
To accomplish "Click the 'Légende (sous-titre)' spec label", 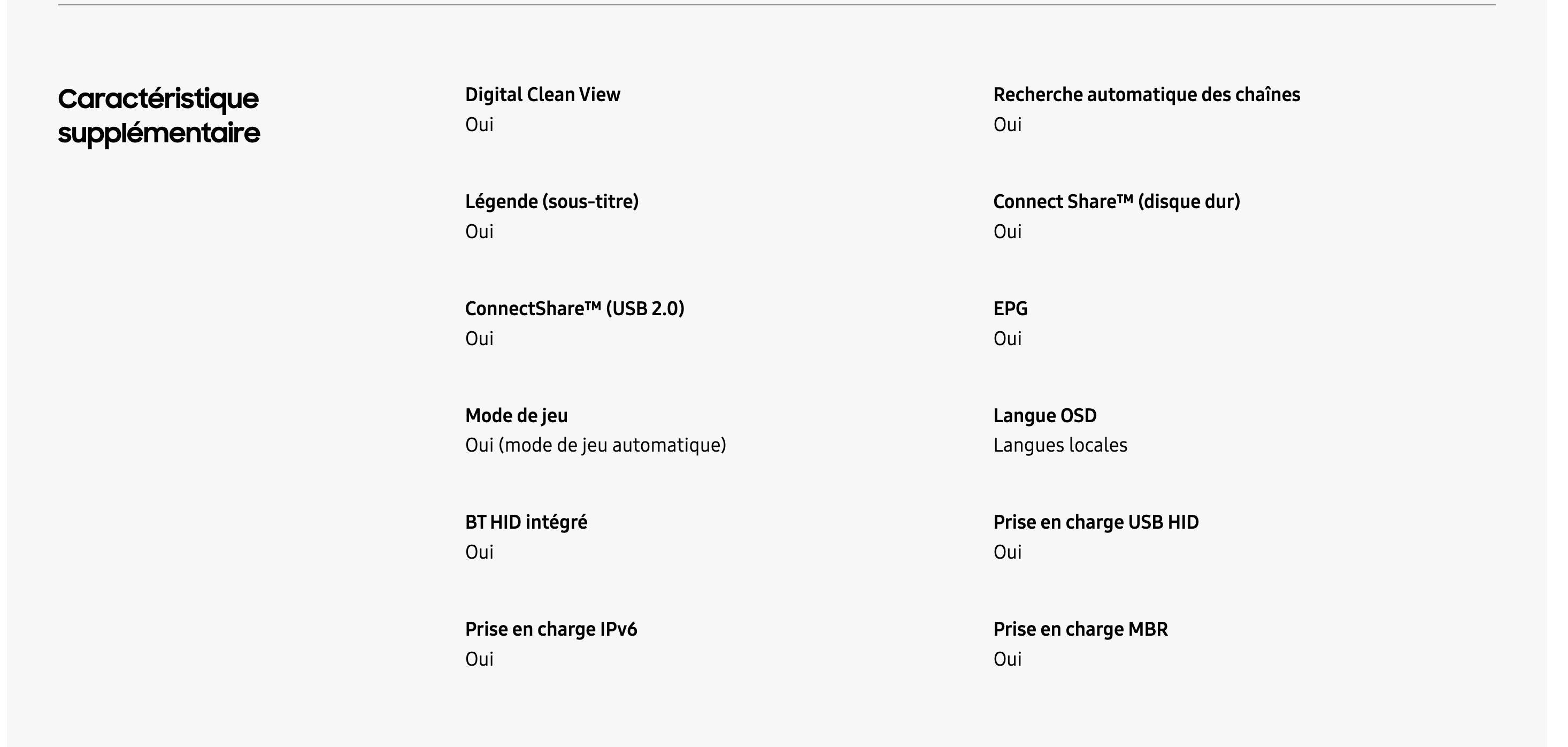I will coord(551,202).
